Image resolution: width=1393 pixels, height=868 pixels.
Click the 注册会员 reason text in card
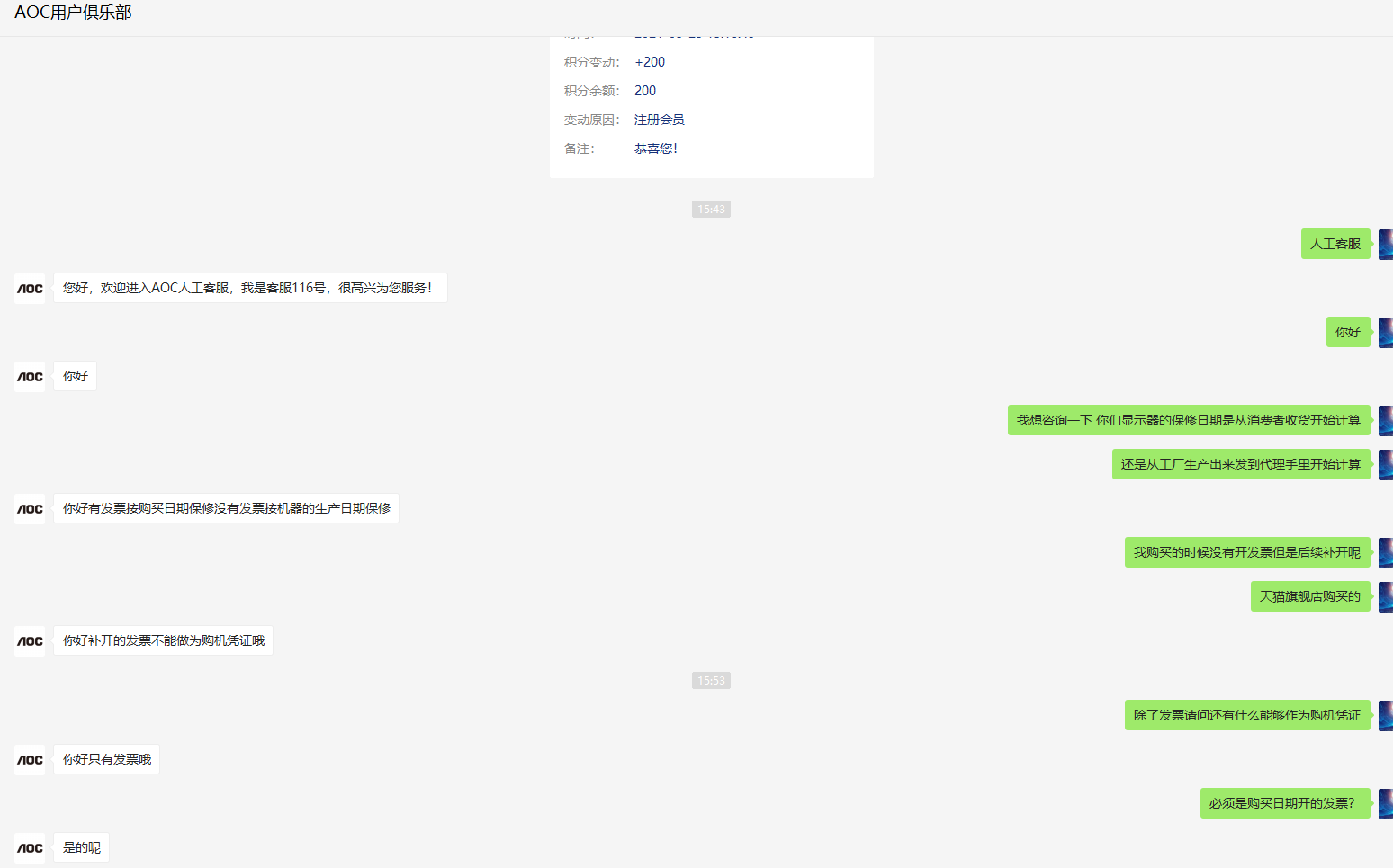659,120
